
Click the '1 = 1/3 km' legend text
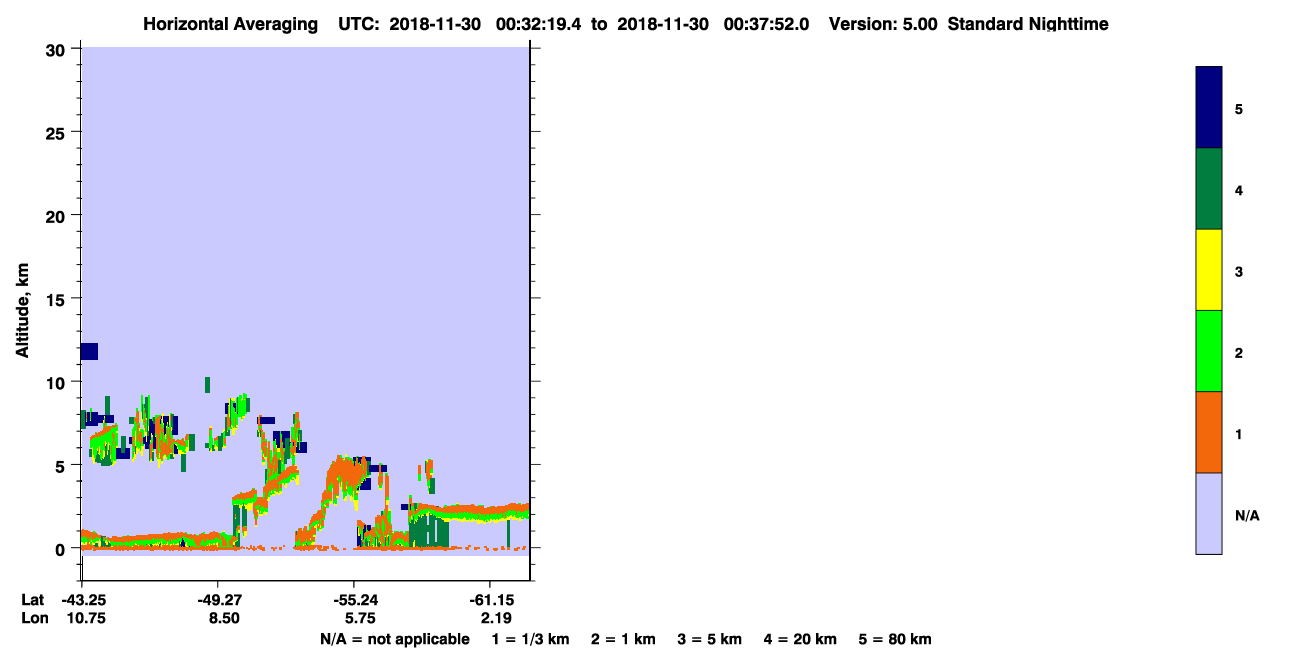pos(530,639)
